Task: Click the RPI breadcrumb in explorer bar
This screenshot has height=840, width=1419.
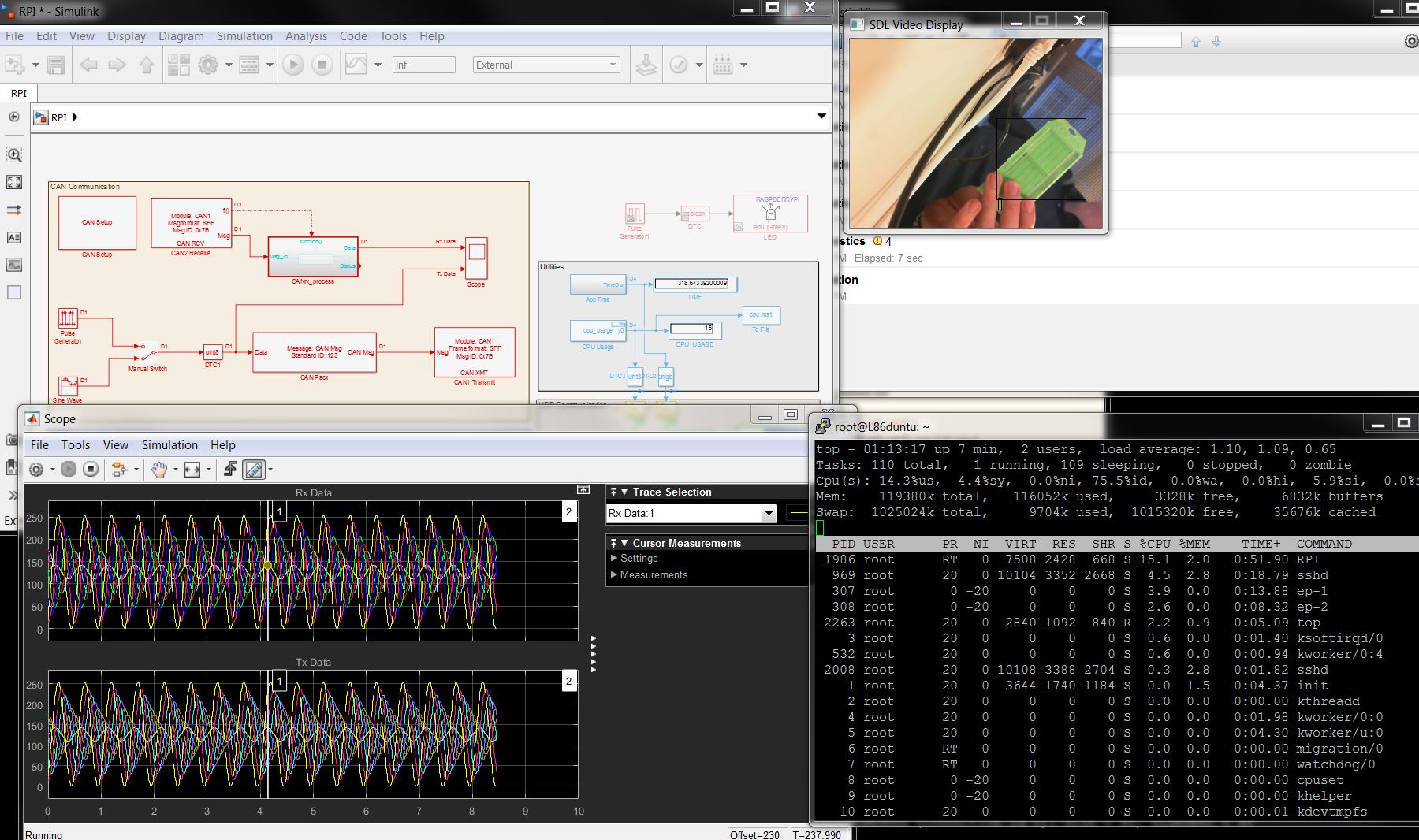Action: [59, 117]
